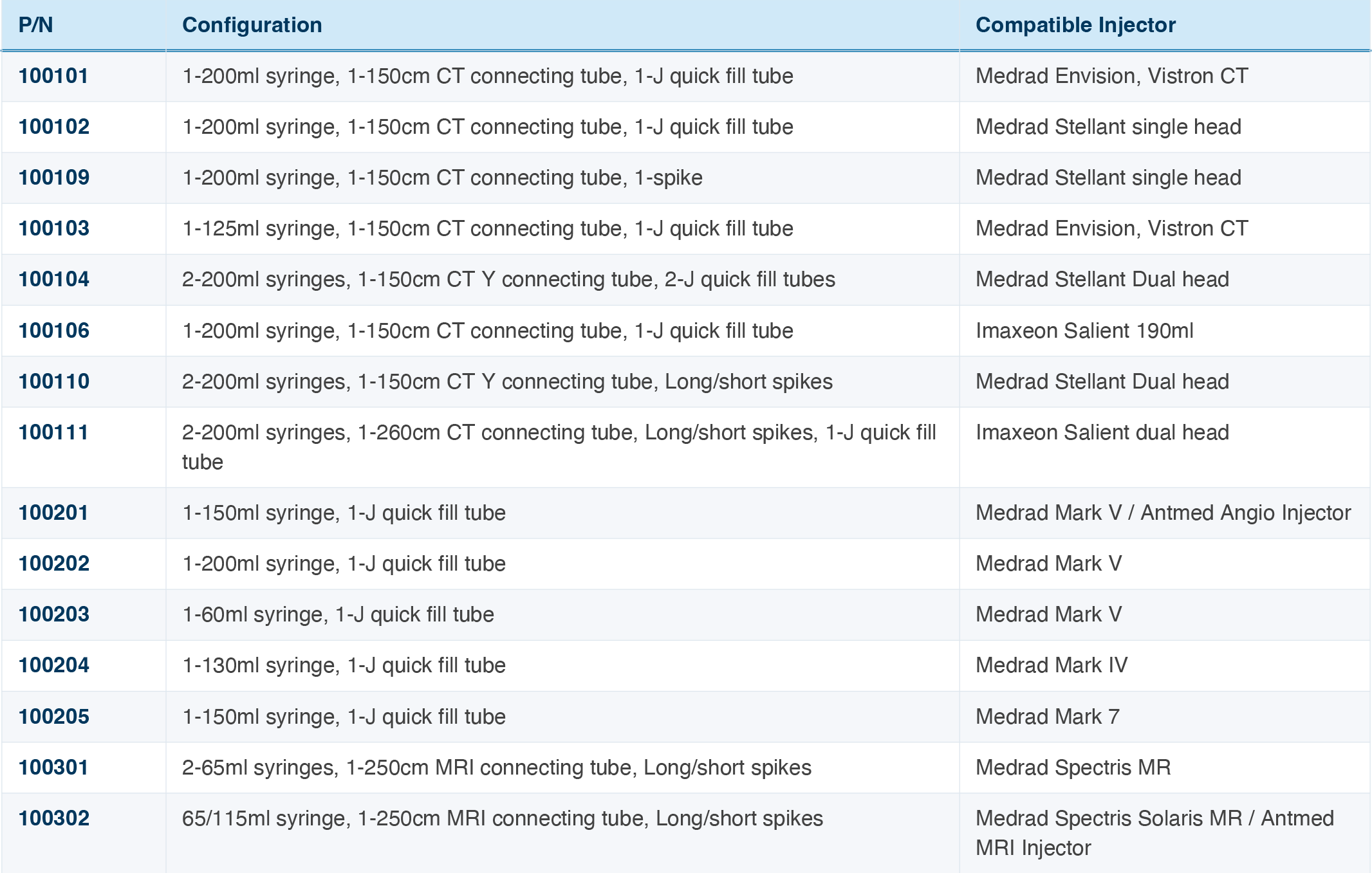Click the configuration text in row 100102

488,127
